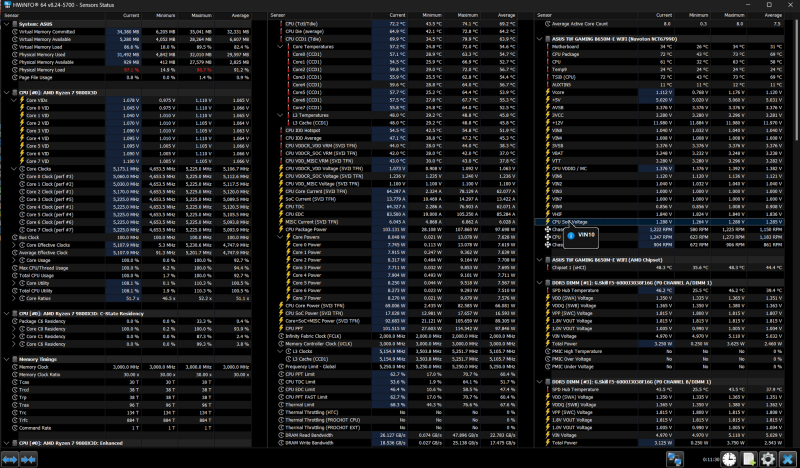Click the vertical scrollbar on the right
This screenshot has width=800, height=468.
coord(796,80)
